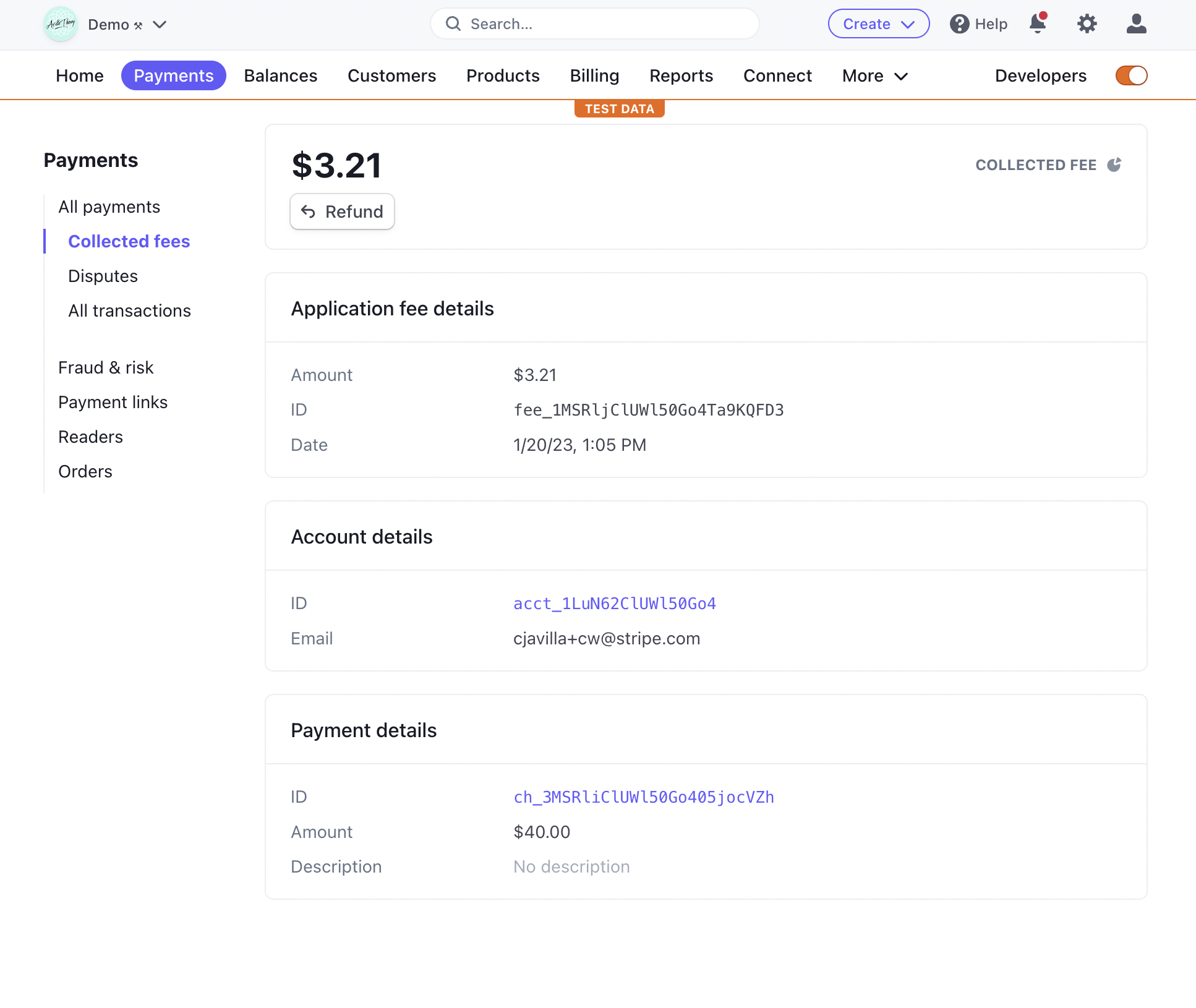
Task: Open the Demo account switcher chevron
Action: 159,25
